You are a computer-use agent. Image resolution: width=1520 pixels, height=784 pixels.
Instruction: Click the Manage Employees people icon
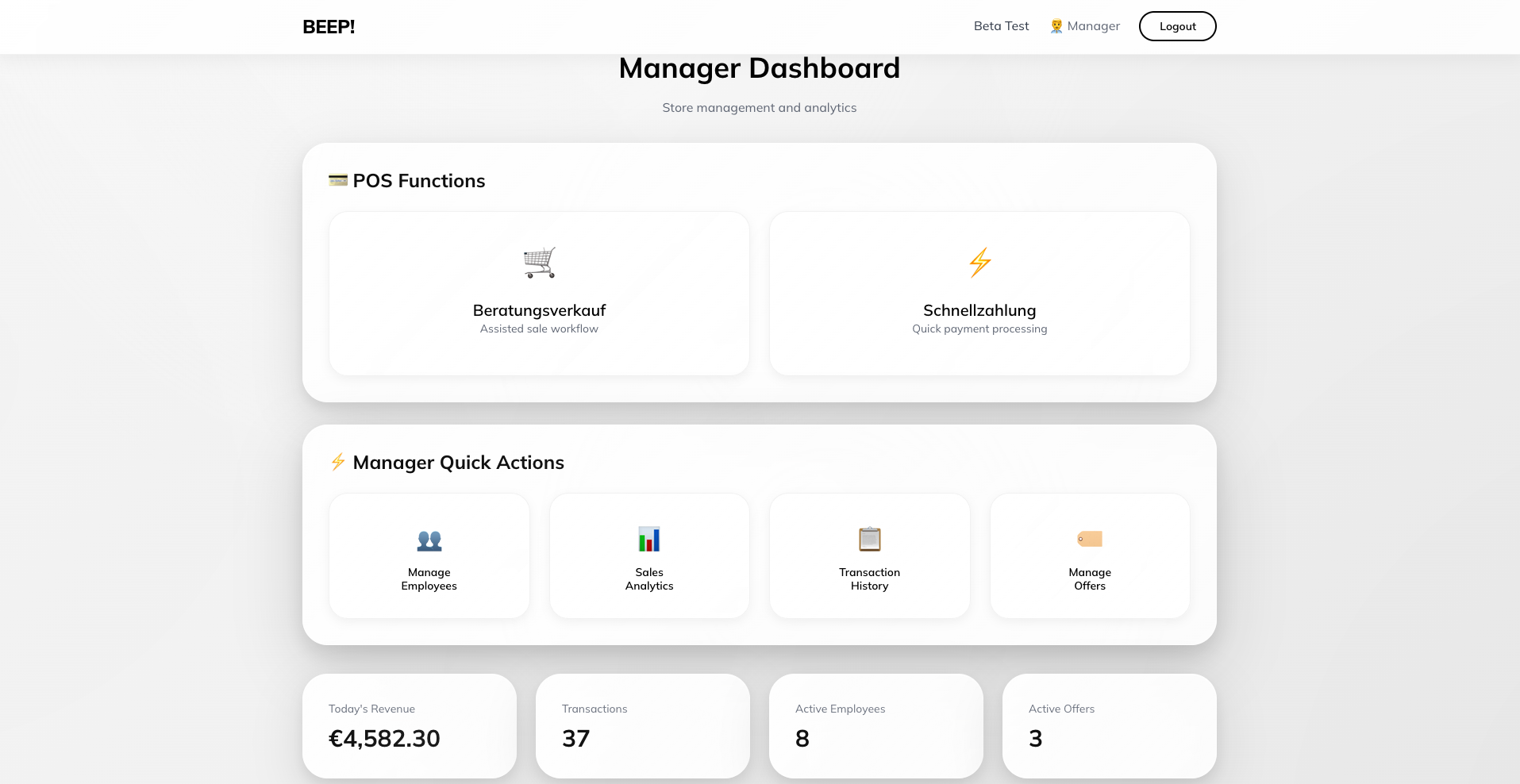pos(429,540)
